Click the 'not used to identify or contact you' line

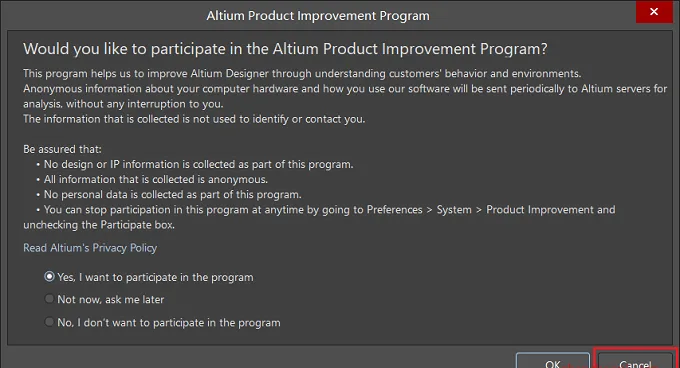click(194, 119)
